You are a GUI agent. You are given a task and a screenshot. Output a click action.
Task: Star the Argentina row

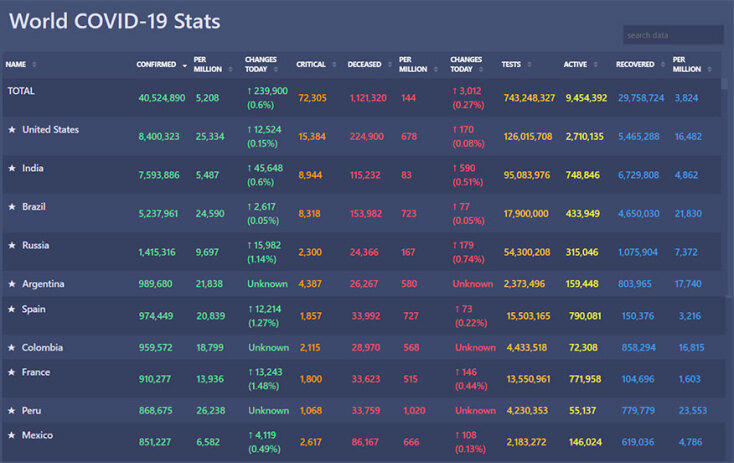point(12,284)
